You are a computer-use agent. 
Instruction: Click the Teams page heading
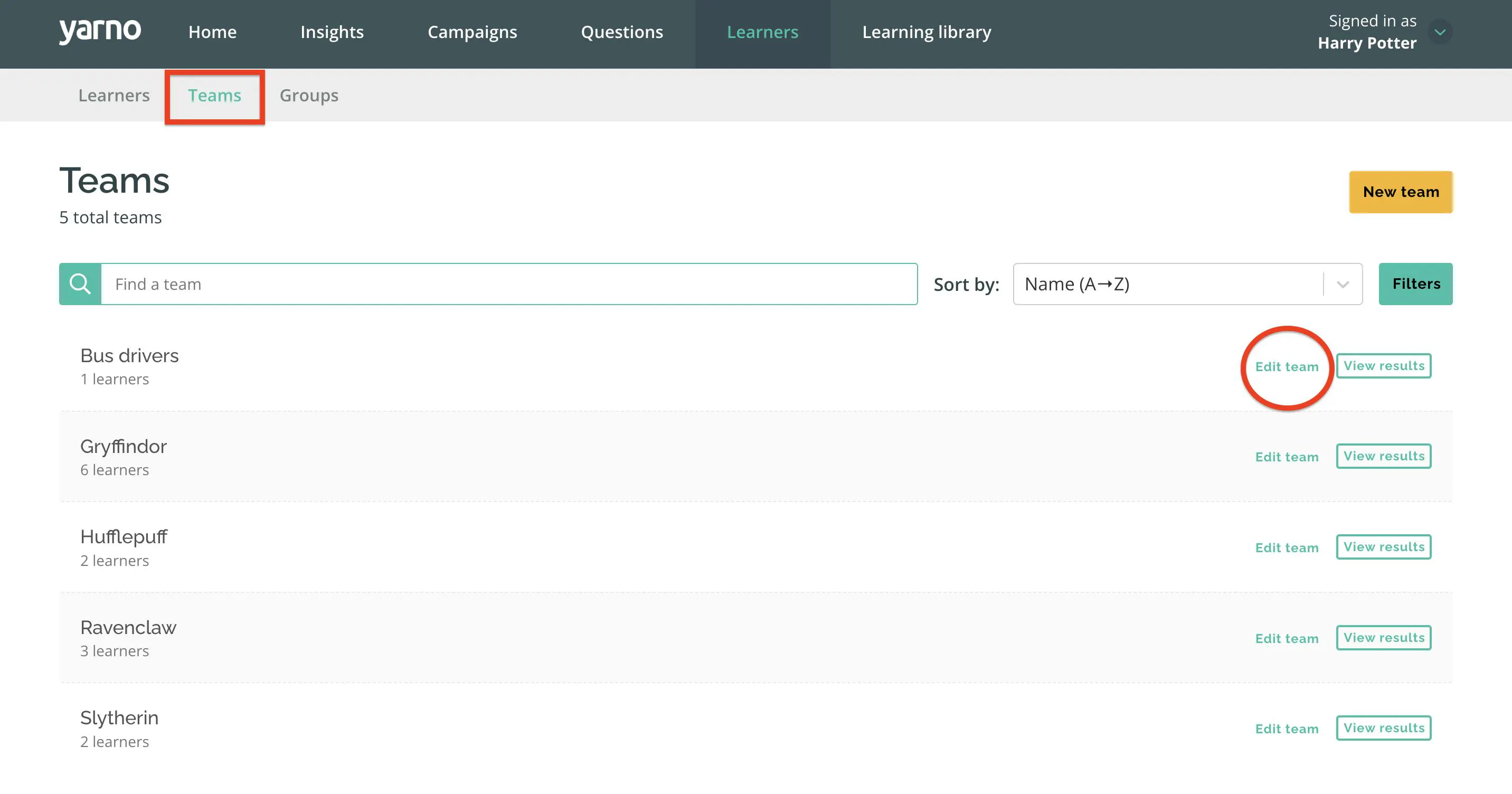[115, 180]
